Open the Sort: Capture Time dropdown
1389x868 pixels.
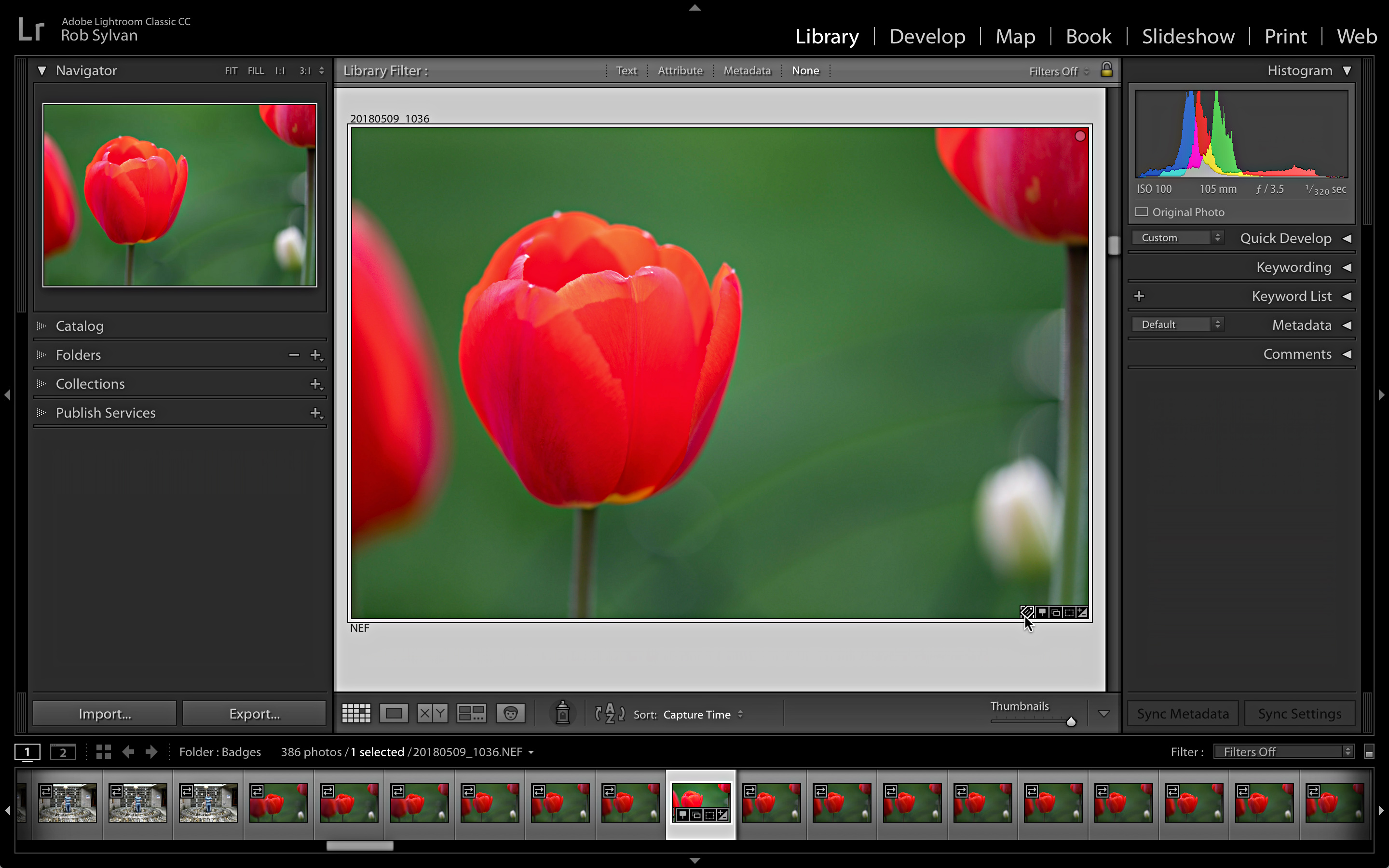tap(703, 715)
